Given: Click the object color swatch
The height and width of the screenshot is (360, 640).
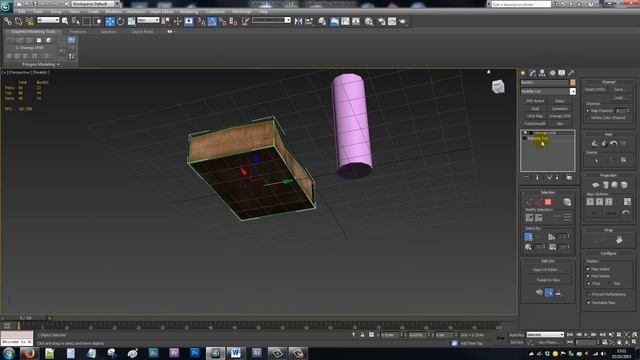Looking at the screenshot, I should pyautogui.click(x=573, y=82).
